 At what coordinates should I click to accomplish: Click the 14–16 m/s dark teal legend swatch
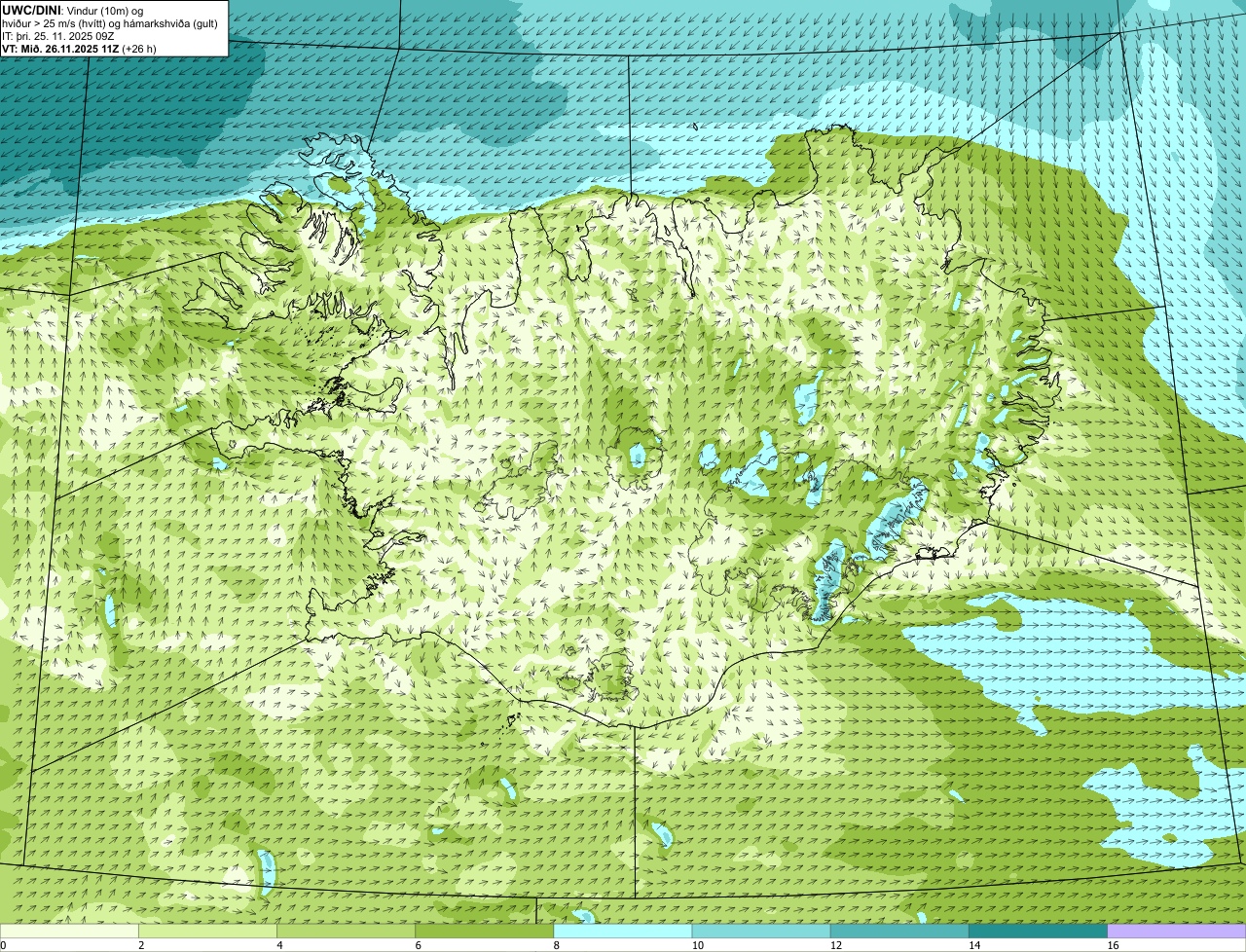pyautogui.click(x=1039, y=931)
